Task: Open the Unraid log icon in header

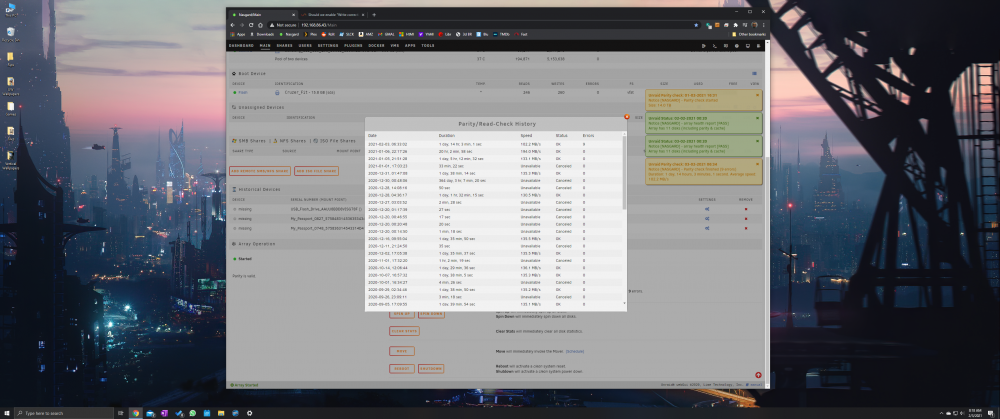Action: (758, 46)
